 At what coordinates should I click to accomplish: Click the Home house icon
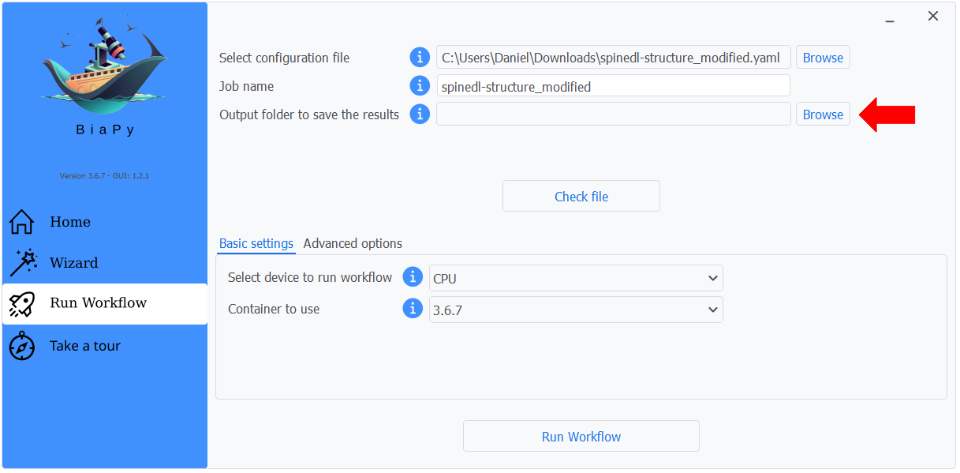coord(22,222)
